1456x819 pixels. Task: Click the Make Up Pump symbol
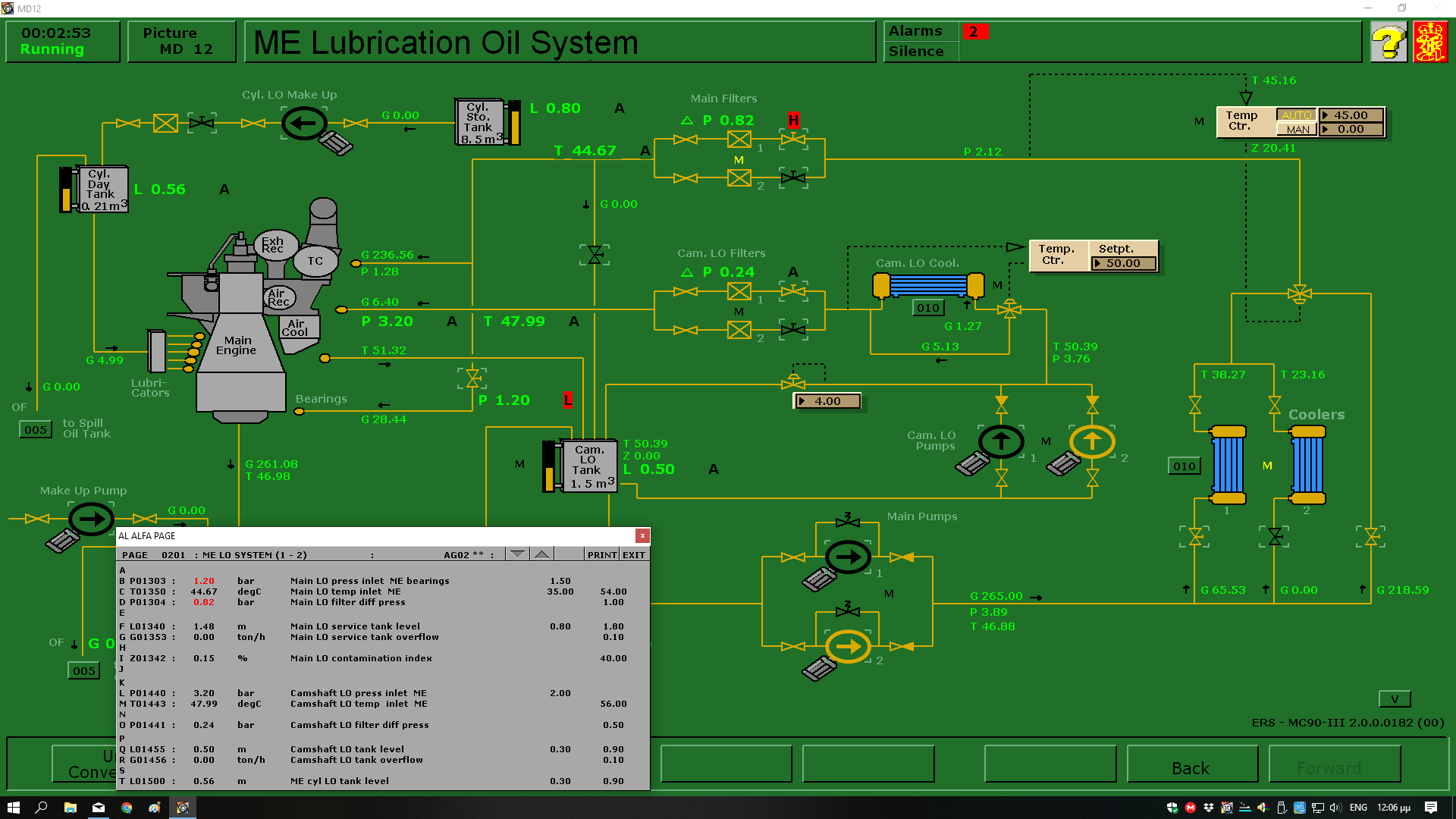point(92,519)
